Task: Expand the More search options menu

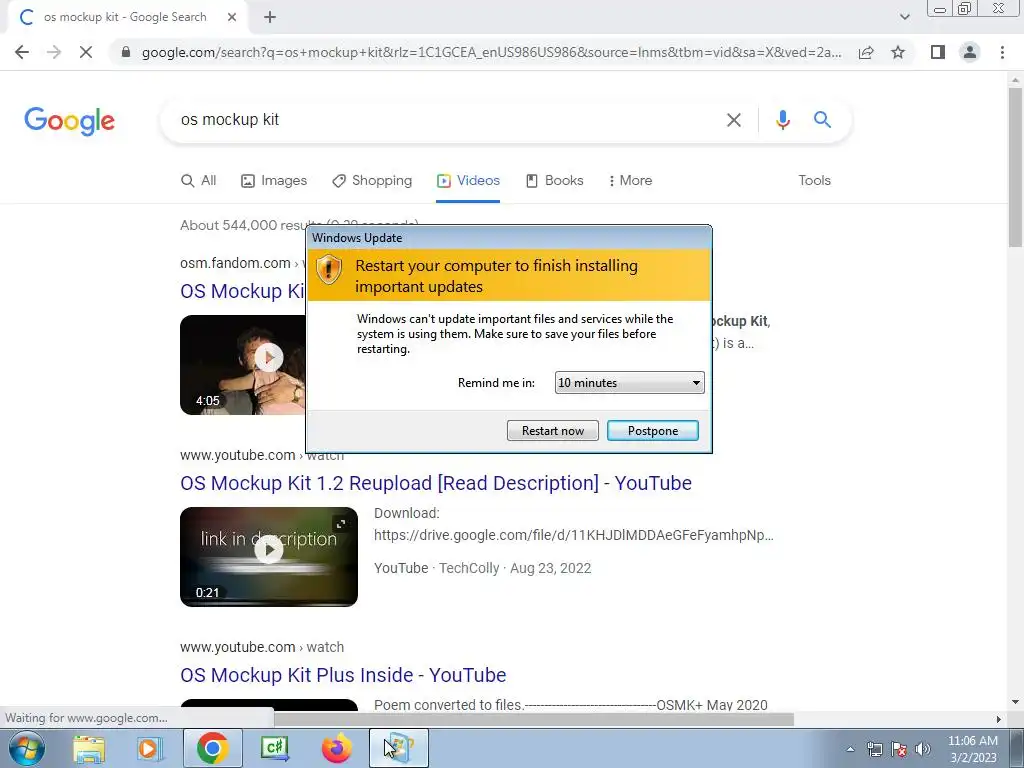Action: click(630, 181)
